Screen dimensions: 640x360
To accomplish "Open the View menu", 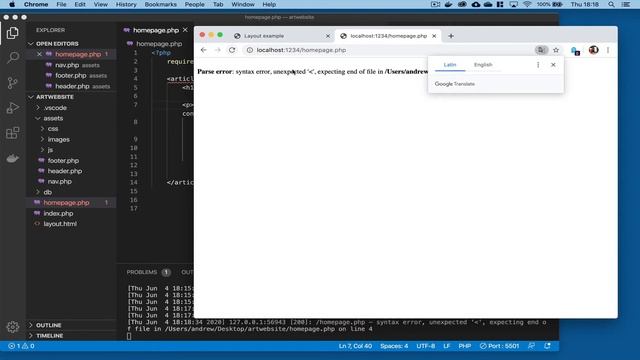I will click(100, 4).
